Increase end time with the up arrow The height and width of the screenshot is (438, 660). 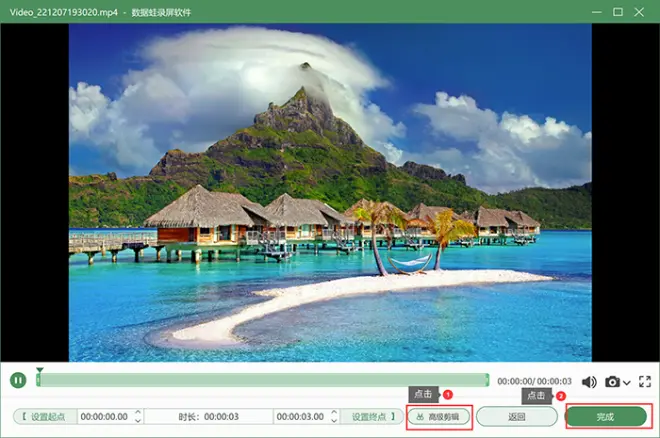pyautogui.click(x=334, y=412)
